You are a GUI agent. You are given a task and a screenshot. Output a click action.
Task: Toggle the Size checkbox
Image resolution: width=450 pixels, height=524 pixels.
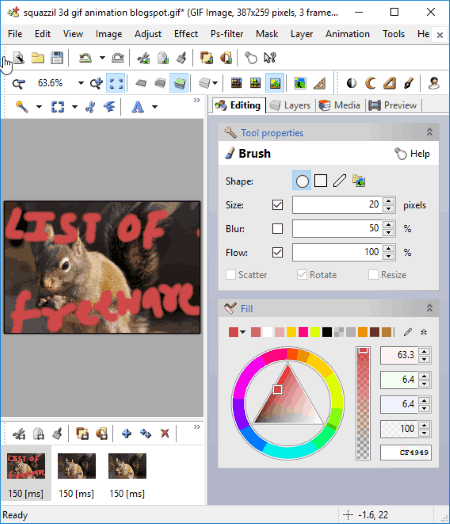[x=277, y=205]
